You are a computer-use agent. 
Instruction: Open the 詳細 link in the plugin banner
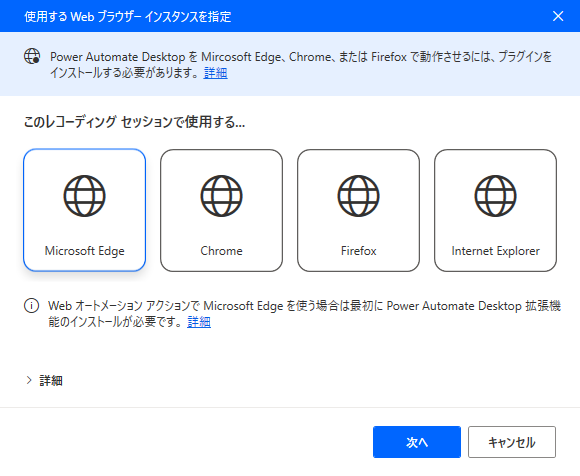(216, 73)
